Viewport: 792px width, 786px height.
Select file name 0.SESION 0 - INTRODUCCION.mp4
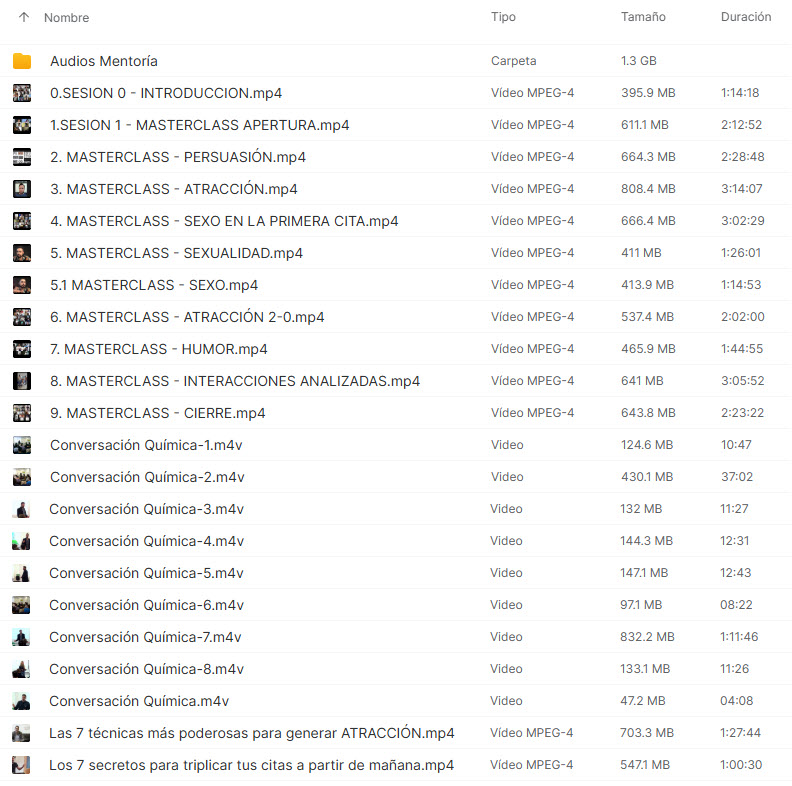pos(166,93)
